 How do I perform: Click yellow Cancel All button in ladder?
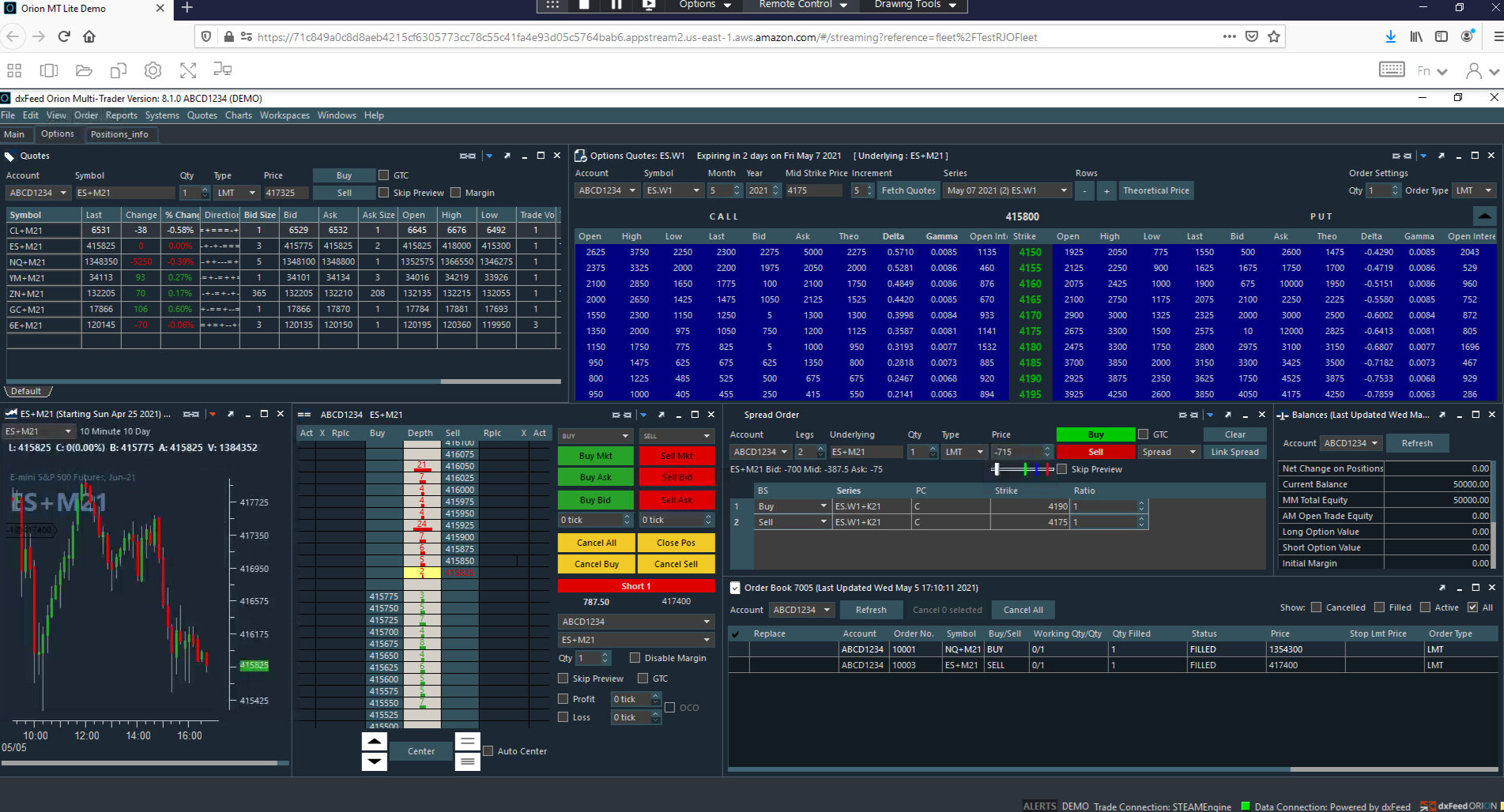click(596, 543)
